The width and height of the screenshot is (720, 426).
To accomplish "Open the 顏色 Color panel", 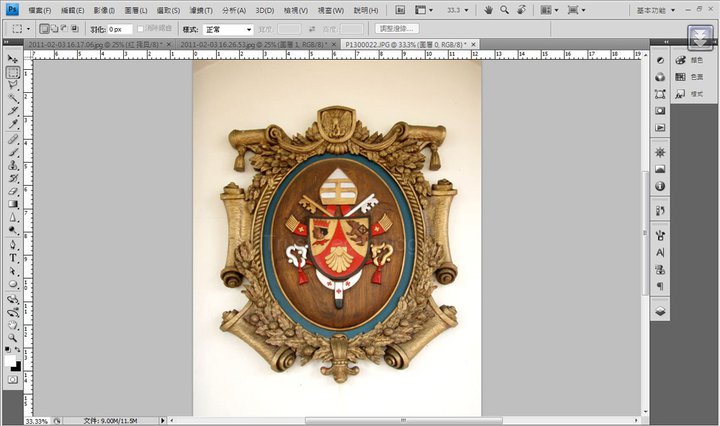I will [690, 60].
